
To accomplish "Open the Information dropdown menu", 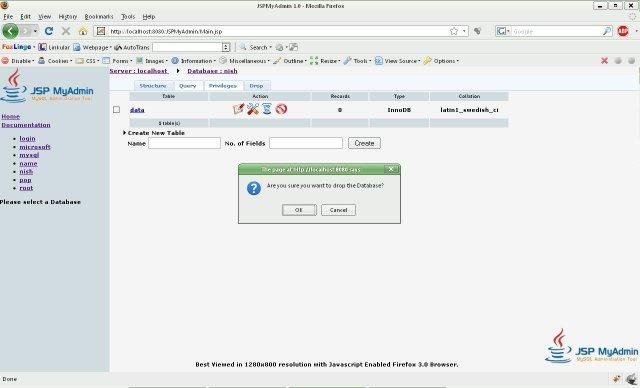I will click(193, 61).
